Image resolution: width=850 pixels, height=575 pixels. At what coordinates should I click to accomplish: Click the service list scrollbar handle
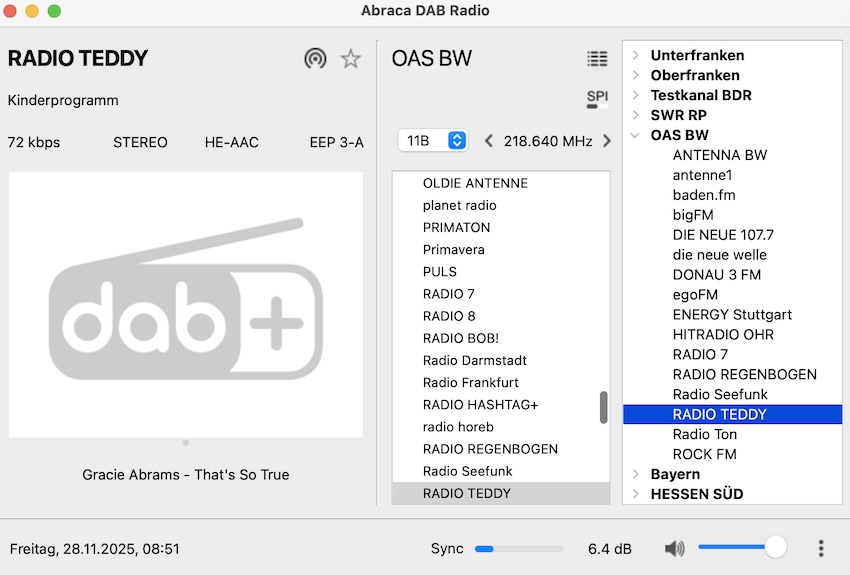point(603,407)
